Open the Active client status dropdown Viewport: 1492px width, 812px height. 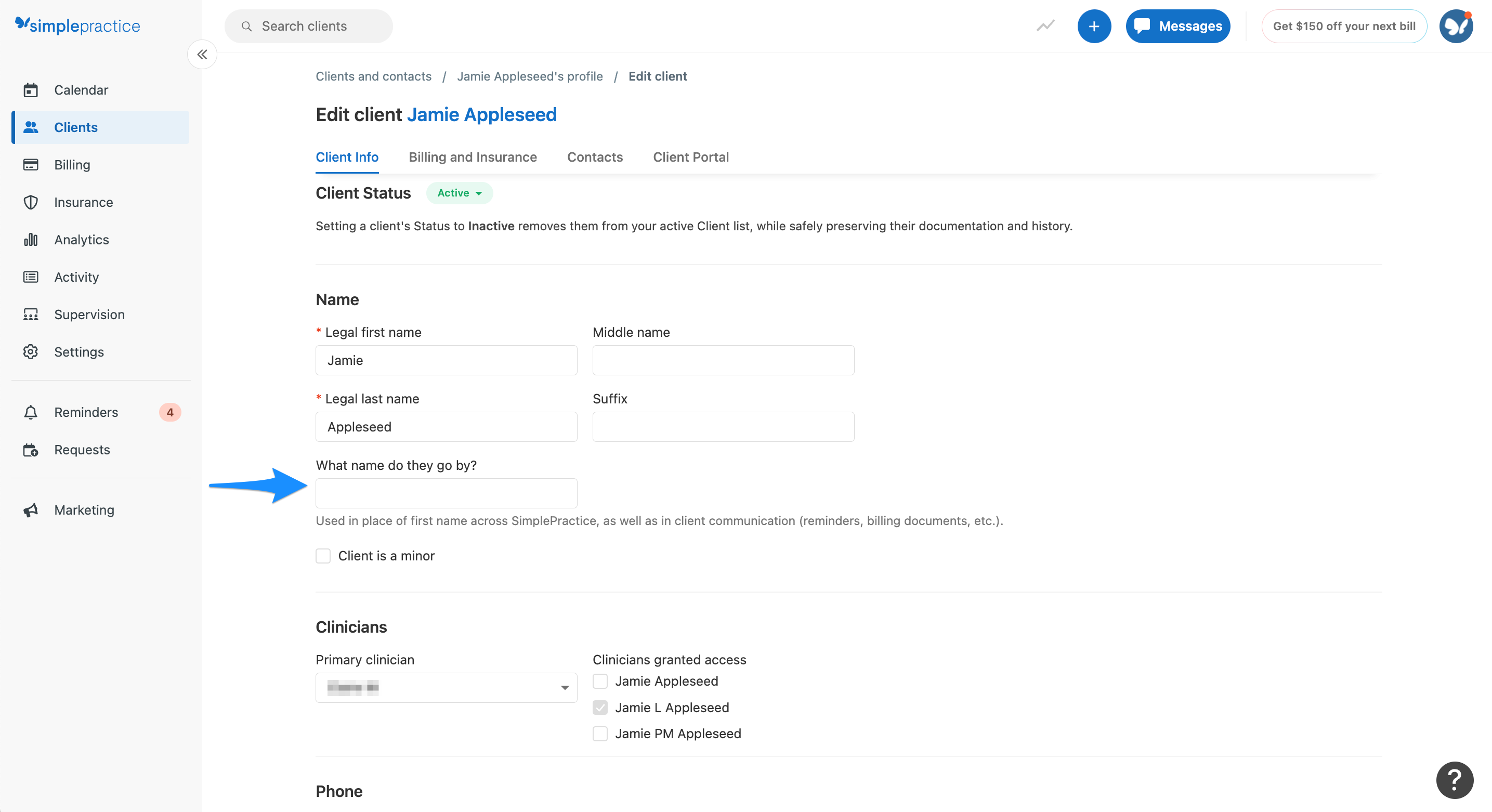(x=459, y=193)
